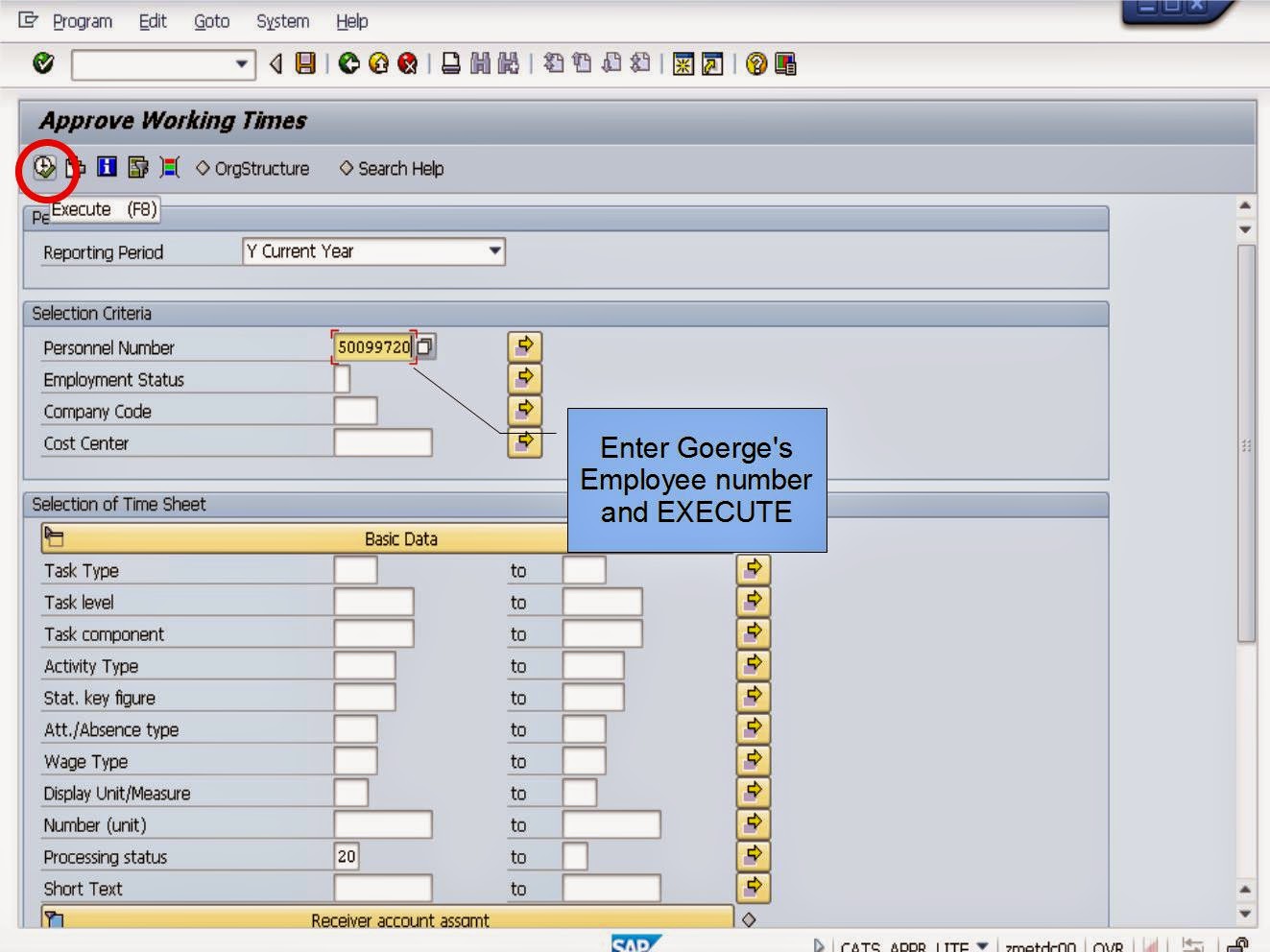
Task: Select the Search Help option
Action: (x=392, y=168)
